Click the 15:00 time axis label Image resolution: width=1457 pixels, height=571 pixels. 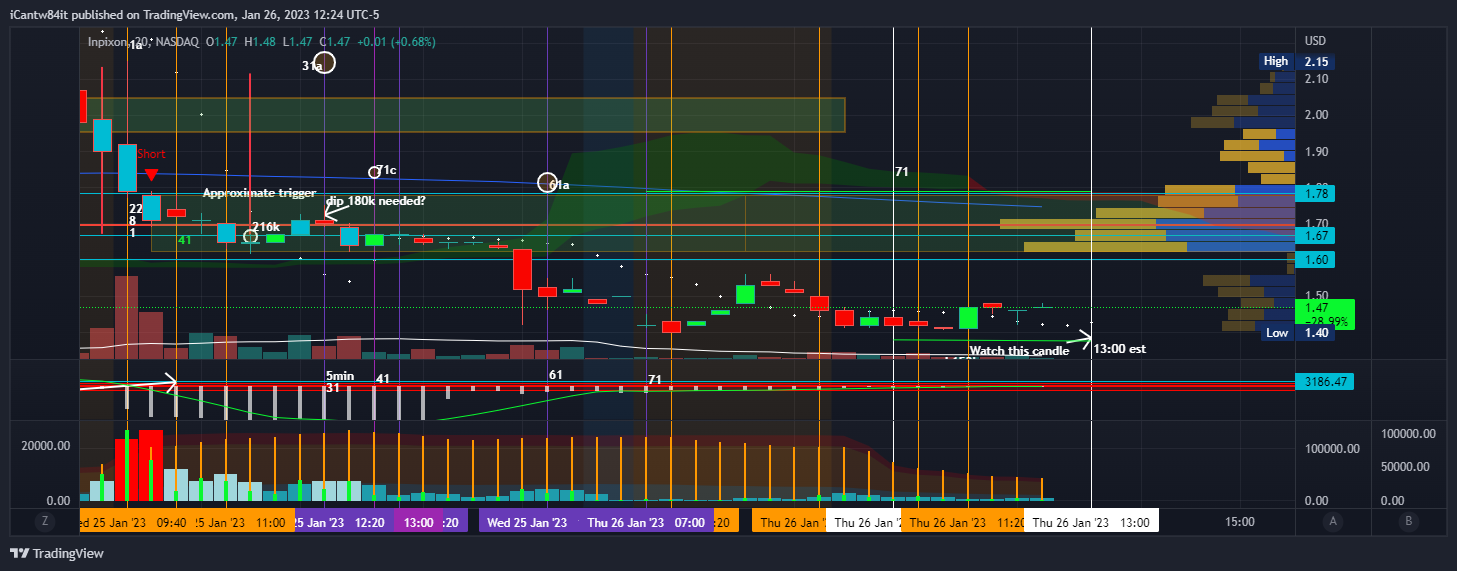coord(1239,522)
